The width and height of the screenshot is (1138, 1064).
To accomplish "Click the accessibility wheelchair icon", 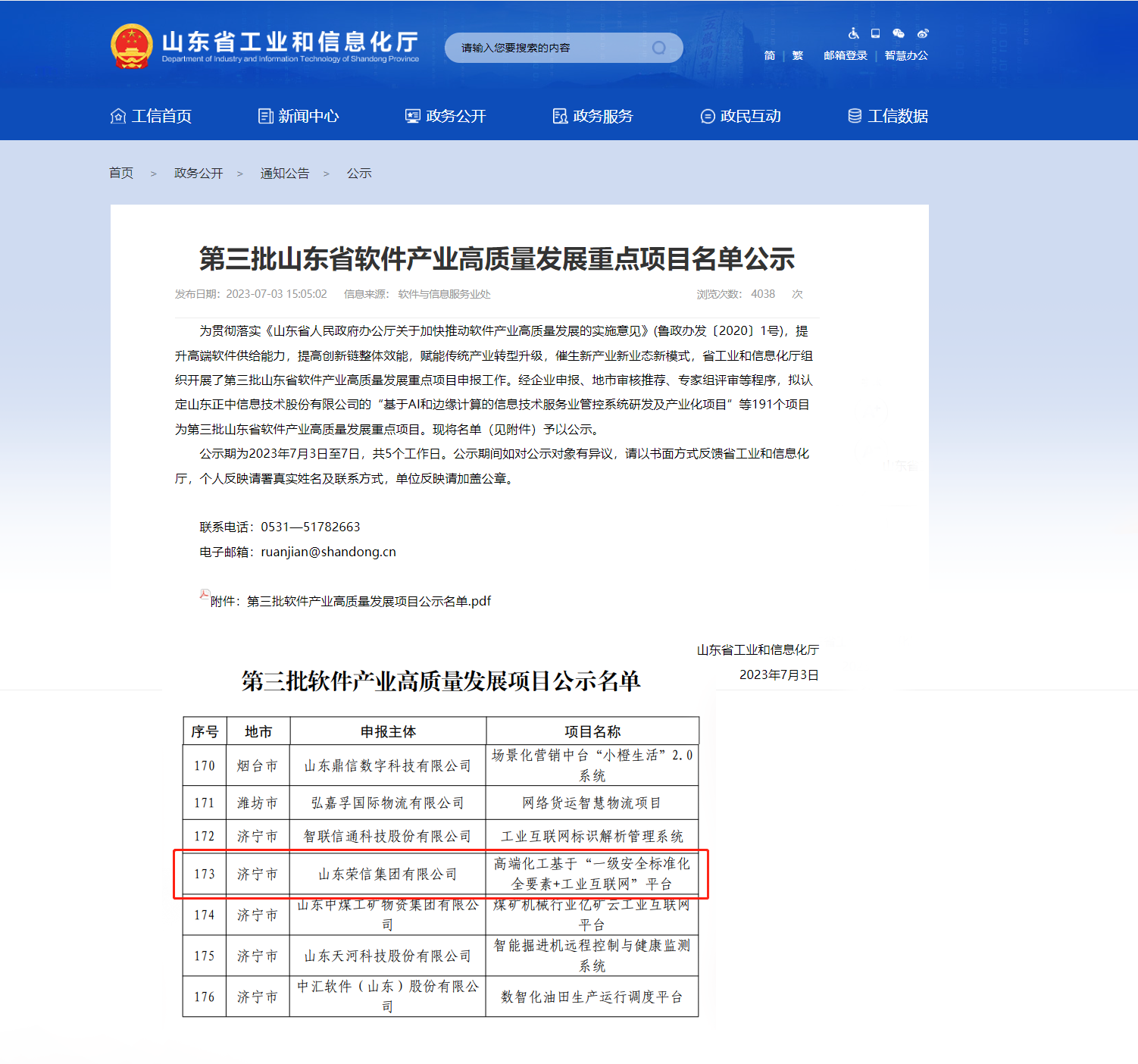I will (853, 33).
